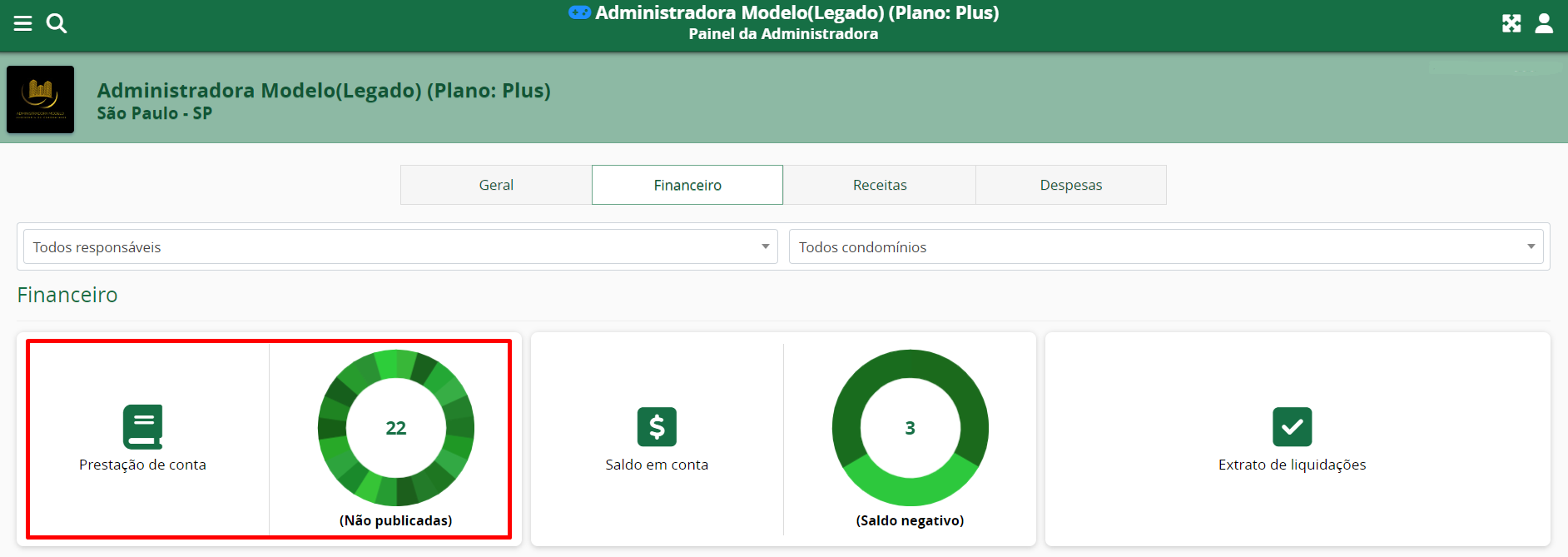Image resolution: width=1568 pixels, height=557 pixels.
Task: Open the Receitas tab
Action: coord(880,185)
